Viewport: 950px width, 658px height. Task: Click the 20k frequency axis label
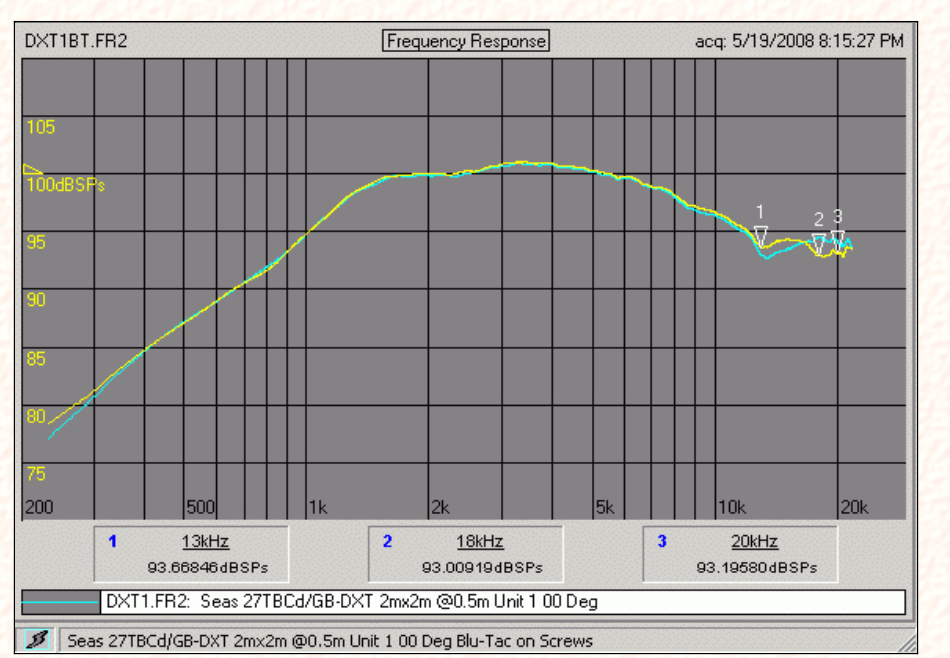(x=854, y=507)
